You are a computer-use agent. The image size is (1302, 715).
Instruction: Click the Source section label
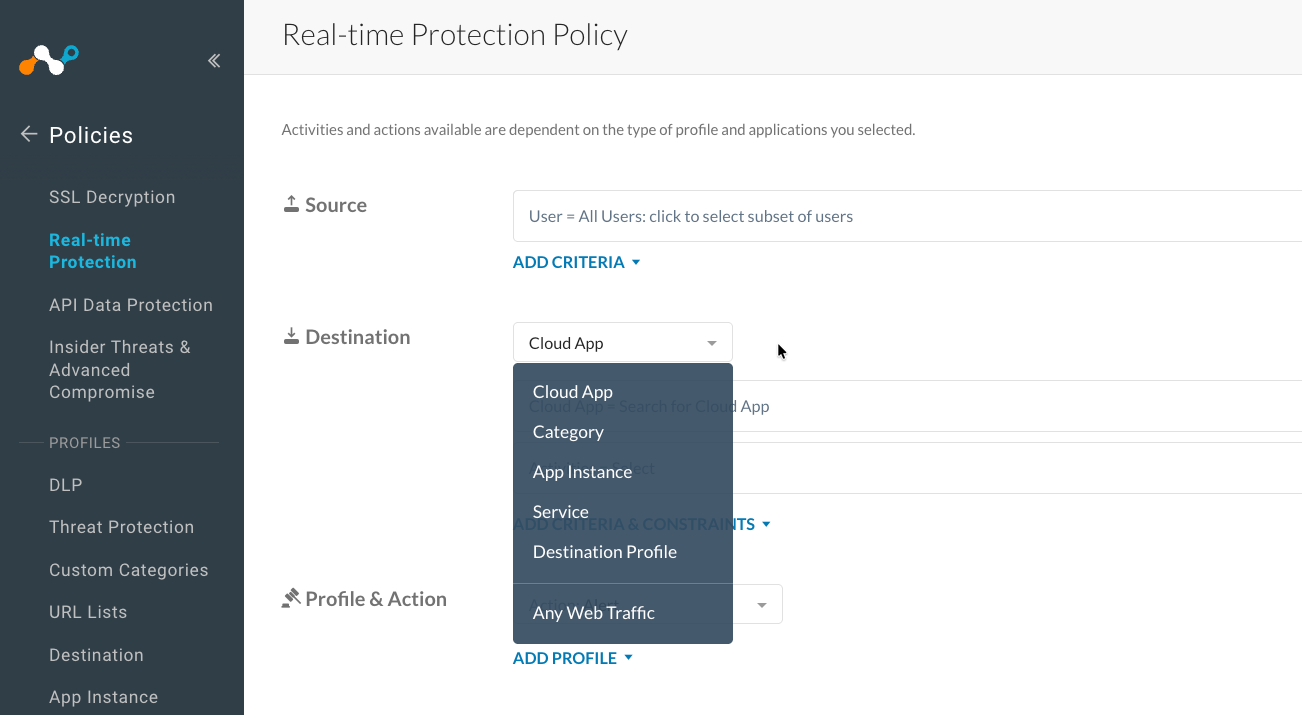(336, 205)
